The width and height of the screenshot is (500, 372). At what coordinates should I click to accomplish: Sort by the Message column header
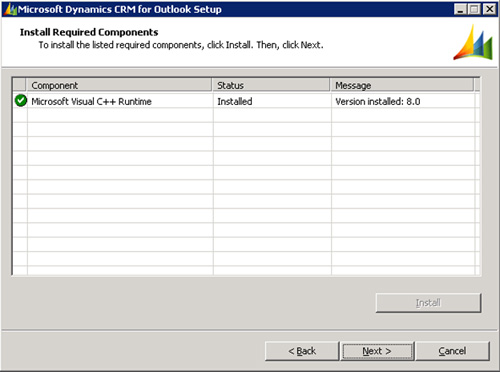click(x=402, y=85)
